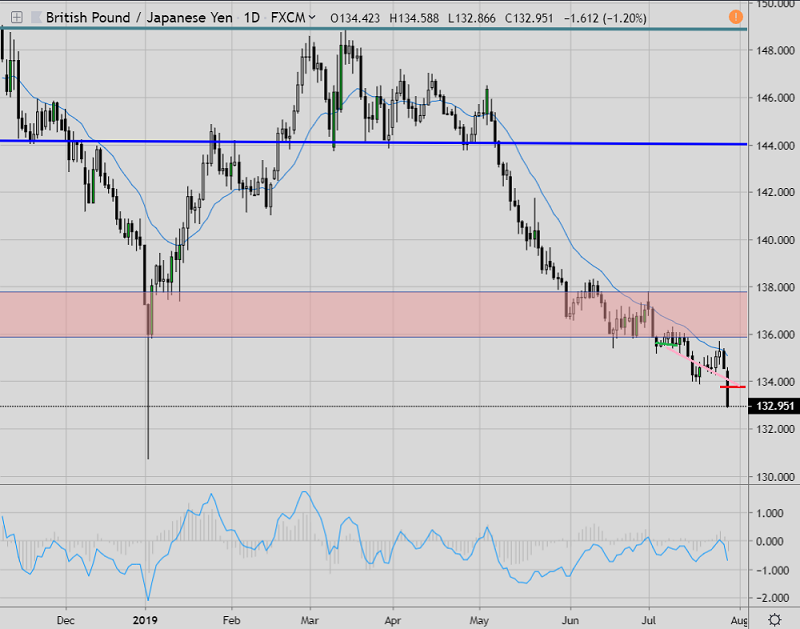The width and height of the screenshot is (800, 629).
Task: Click the orange alert warning icon
Action: [x=736, y=17]
